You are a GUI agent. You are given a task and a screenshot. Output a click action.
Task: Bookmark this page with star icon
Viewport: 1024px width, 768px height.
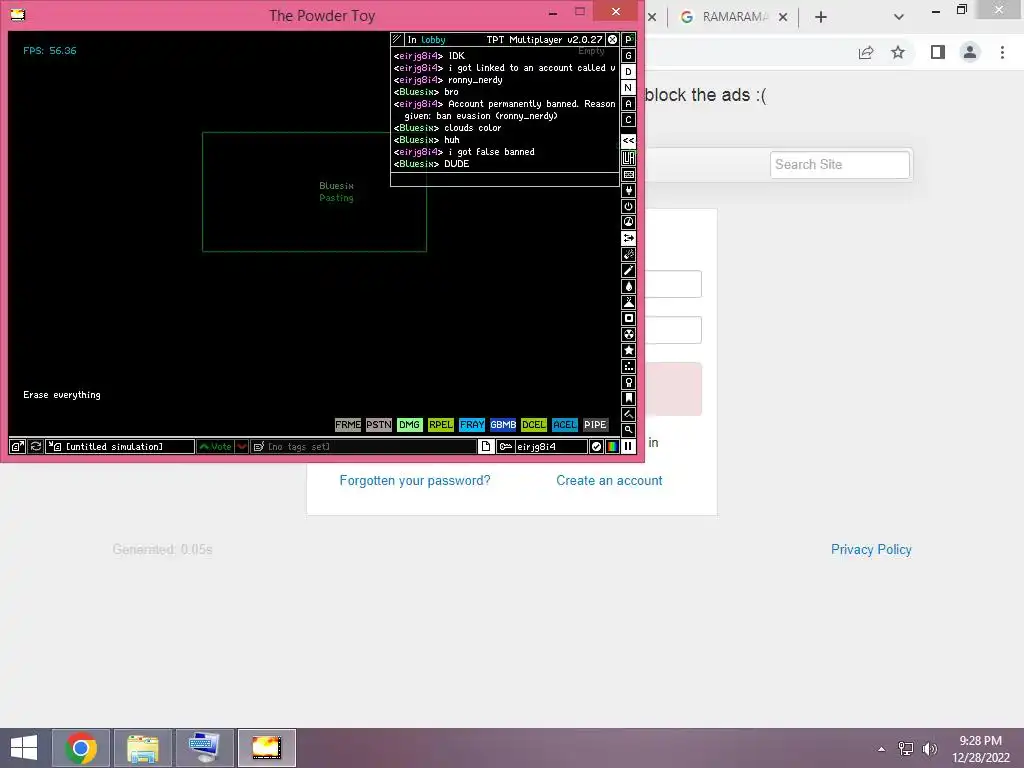(898, 52)
